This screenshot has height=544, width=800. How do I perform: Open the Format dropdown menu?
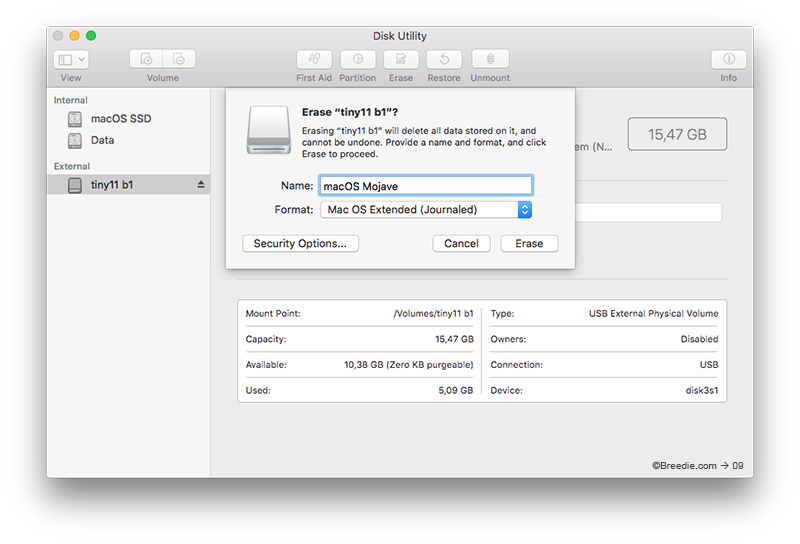426,210
